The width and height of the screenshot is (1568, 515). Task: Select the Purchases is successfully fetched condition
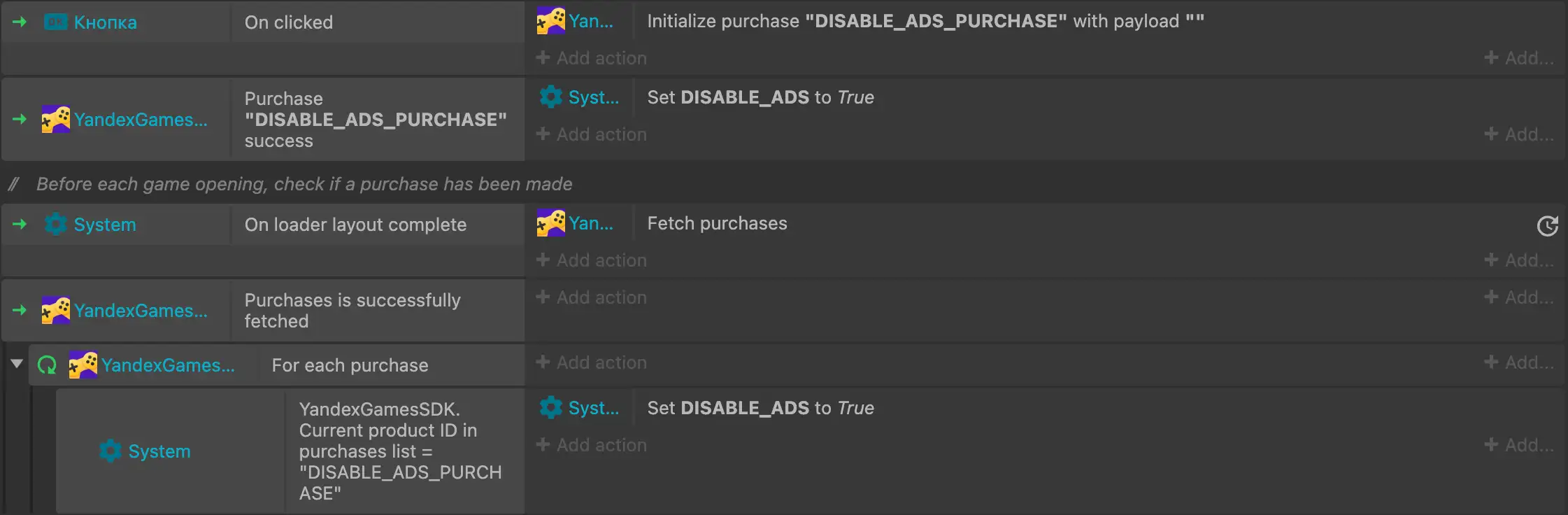[x=352, y=311]
